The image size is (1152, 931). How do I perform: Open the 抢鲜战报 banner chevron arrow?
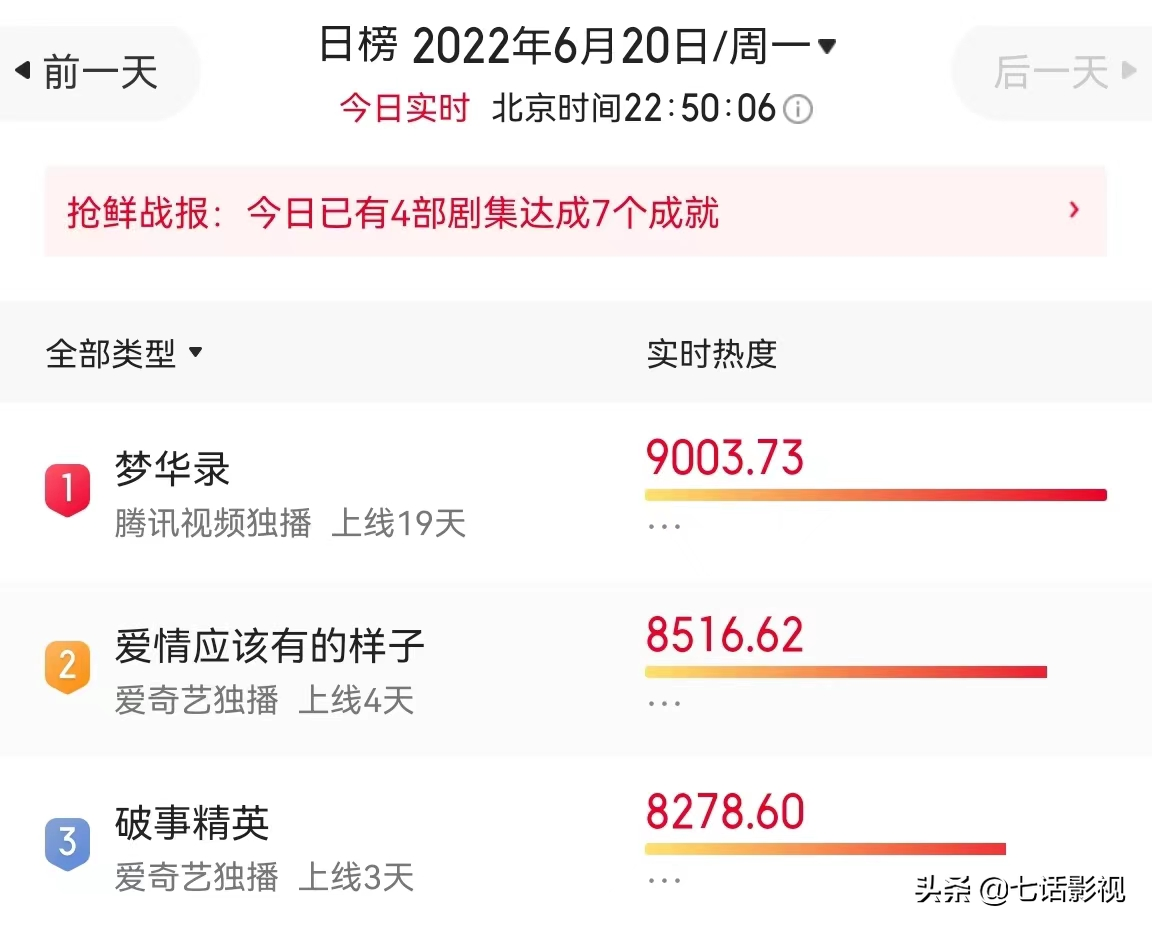click(x=1074, y=210)
